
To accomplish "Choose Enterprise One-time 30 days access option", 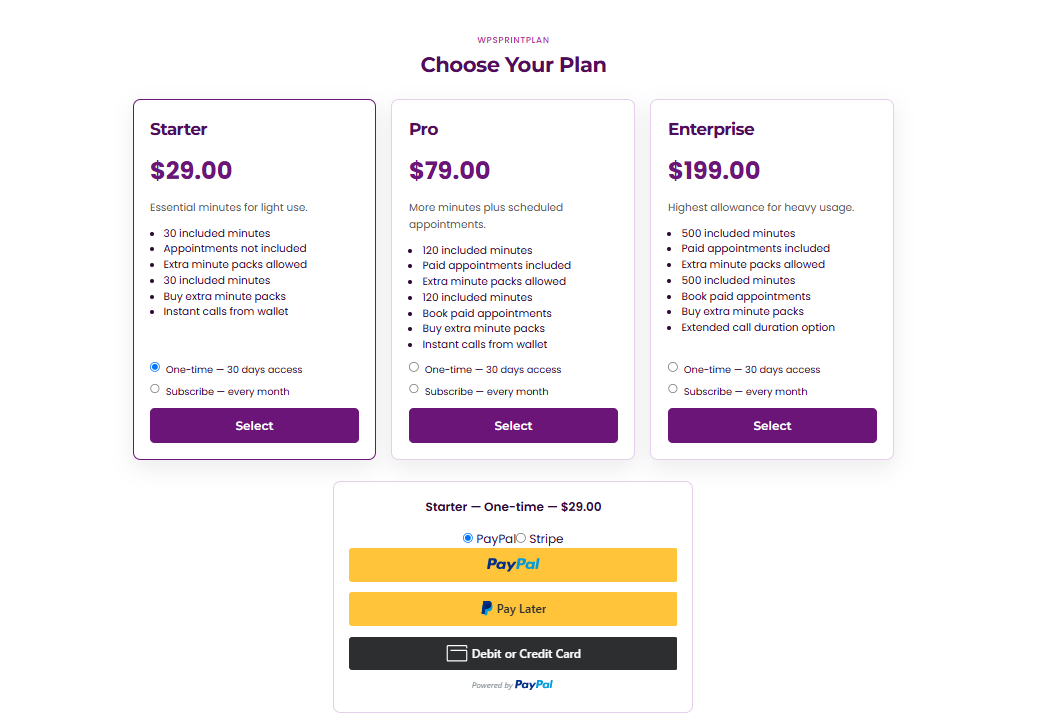I will pos(673,367).
